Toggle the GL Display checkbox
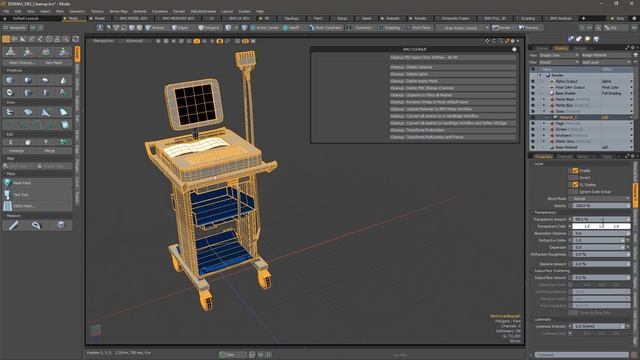Image resolution: width=640 pixels, height=360 pixels. (x=575, y=184)
